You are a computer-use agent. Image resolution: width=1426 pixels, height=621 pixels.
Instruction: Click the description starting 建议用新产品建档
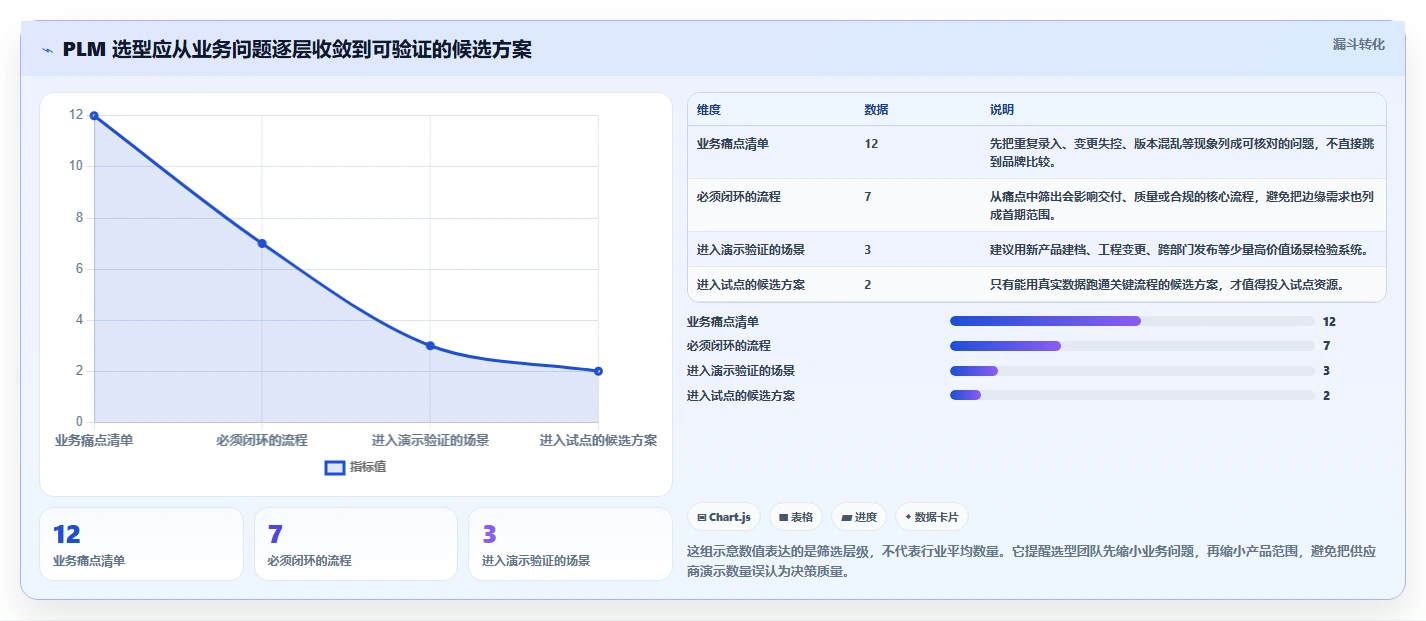1179,249
